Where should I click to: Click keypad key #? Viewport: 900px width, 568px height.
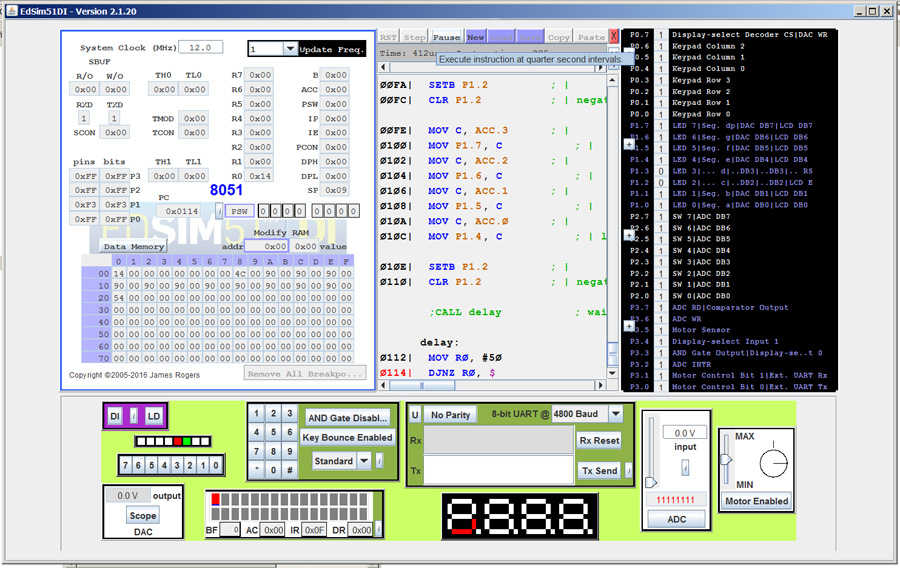290,470
